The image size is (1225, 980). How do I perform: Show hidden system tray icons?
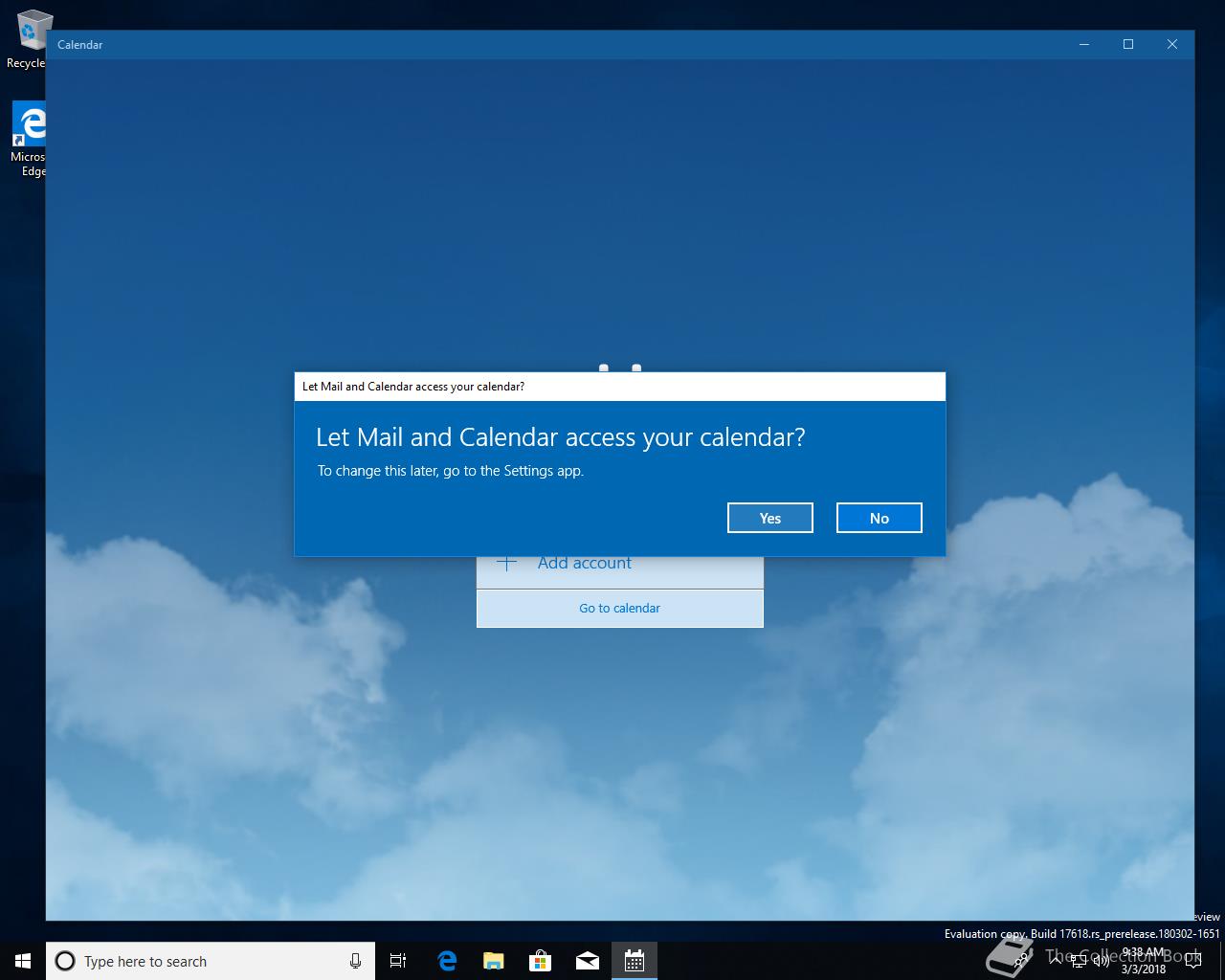tap(1057, 961)
